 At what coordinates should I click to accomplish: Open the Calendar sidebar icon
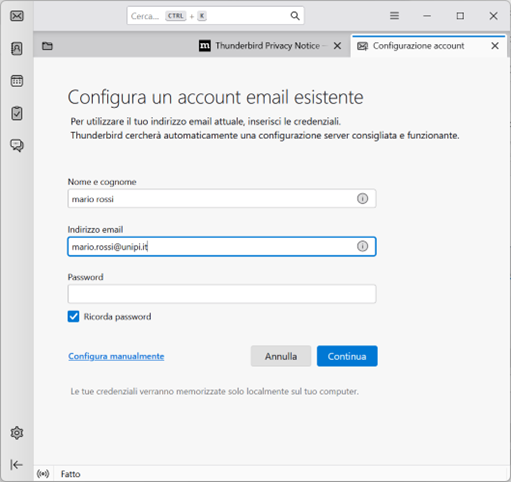17,81
